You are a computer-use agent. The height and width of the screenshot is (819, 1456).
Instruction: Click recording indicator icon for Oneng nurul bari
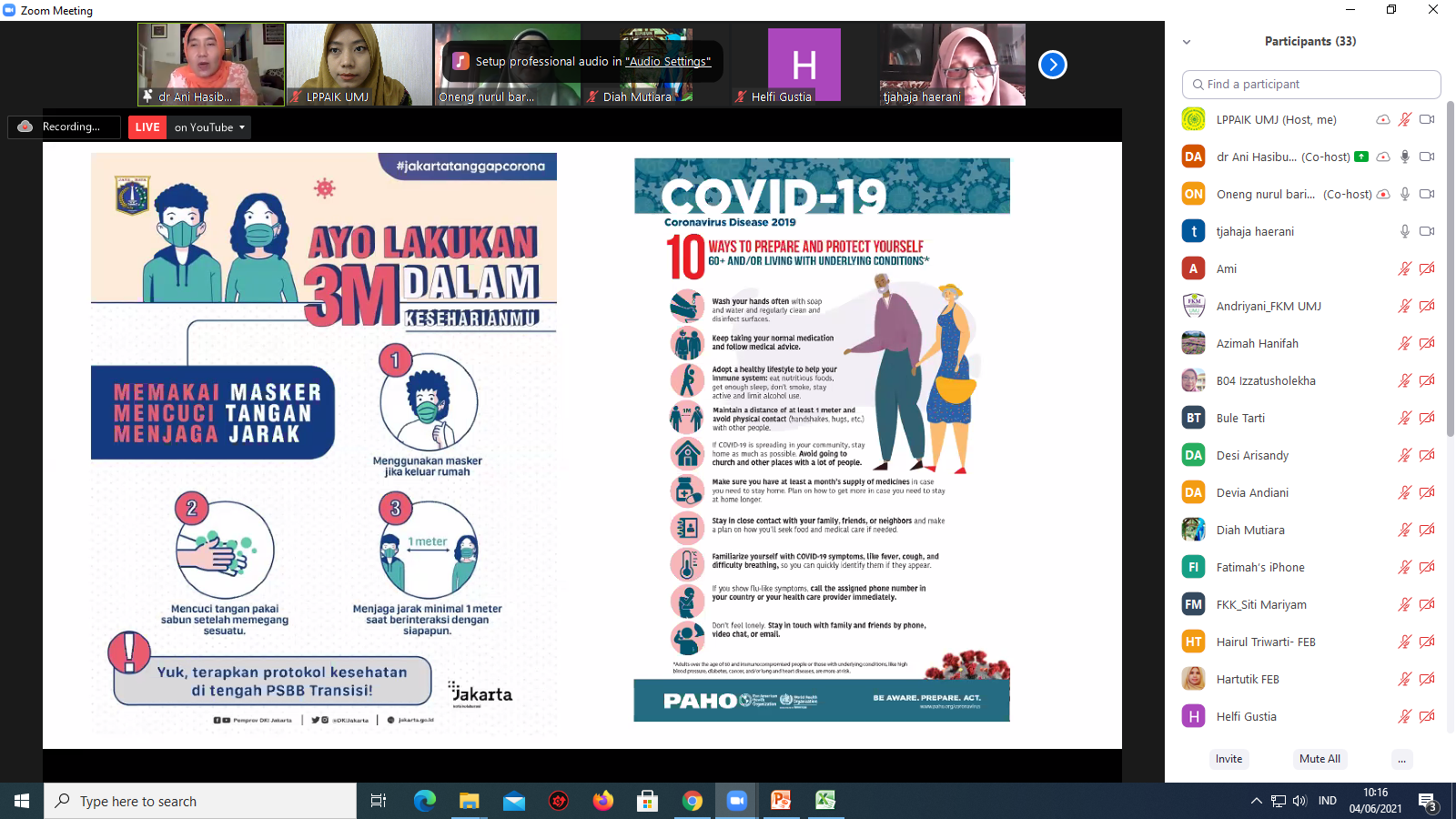(x=1383, y=194)
